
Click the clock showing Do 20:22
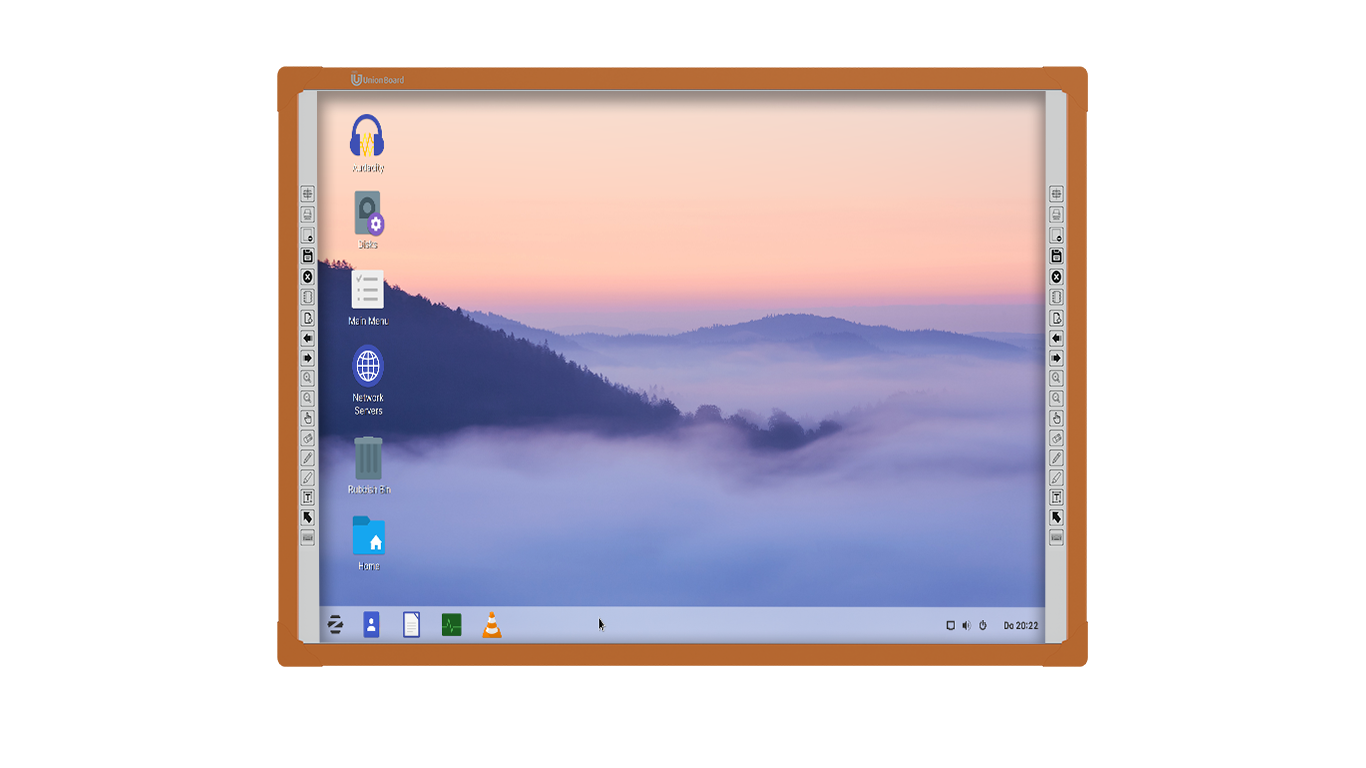point(1020,625)
